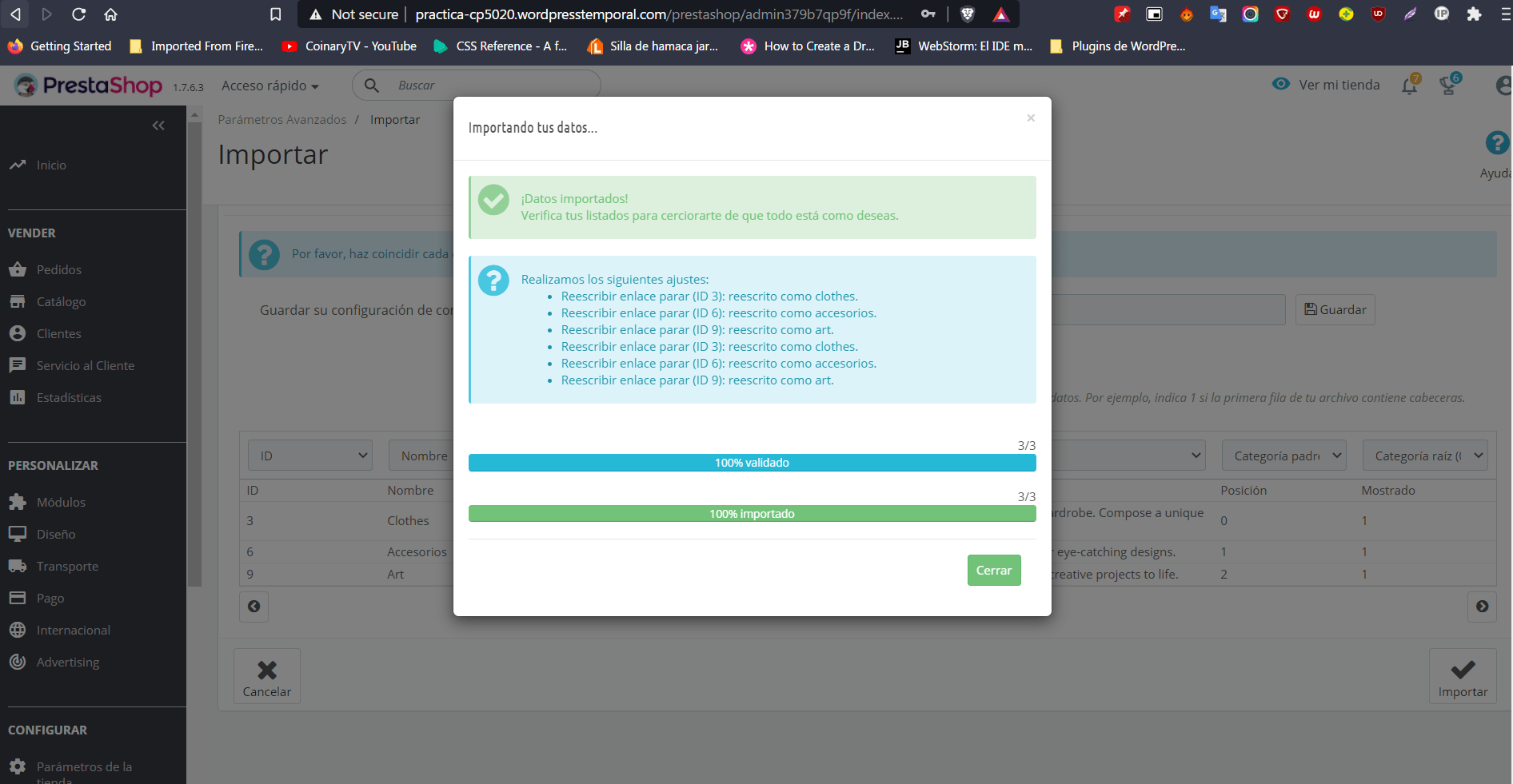Reload the page with the refresh icon
Image resolution: width=1513 pixels, height=784 pixels.
(78, 14)
